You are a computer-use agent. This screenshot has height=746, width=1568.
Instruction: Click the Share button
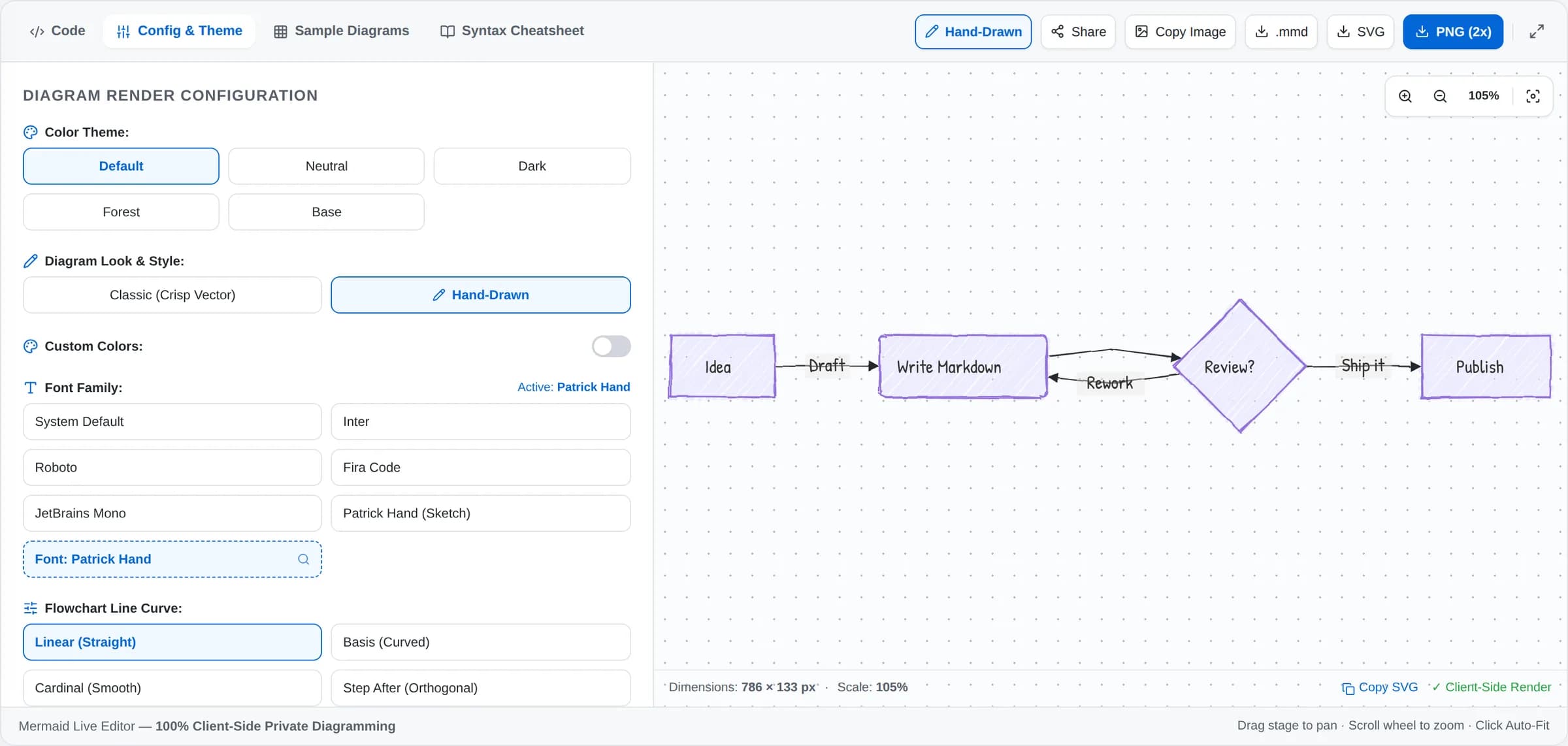pyautogui.click(x=1079, y=31)
